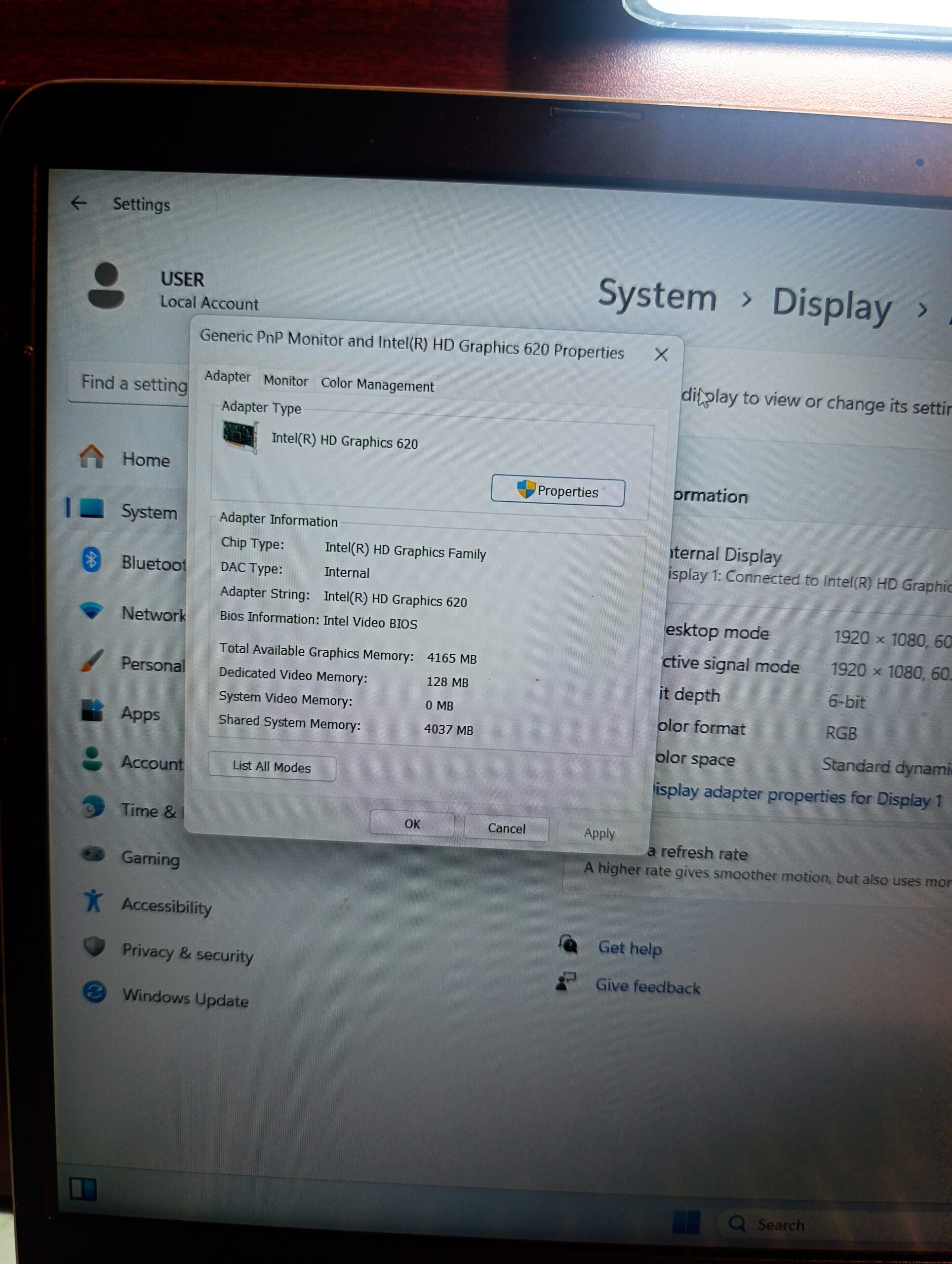This screenshot has height=1264, width=952.
Task: Click the Privacy & security shield icon
Action: (94, 947)
